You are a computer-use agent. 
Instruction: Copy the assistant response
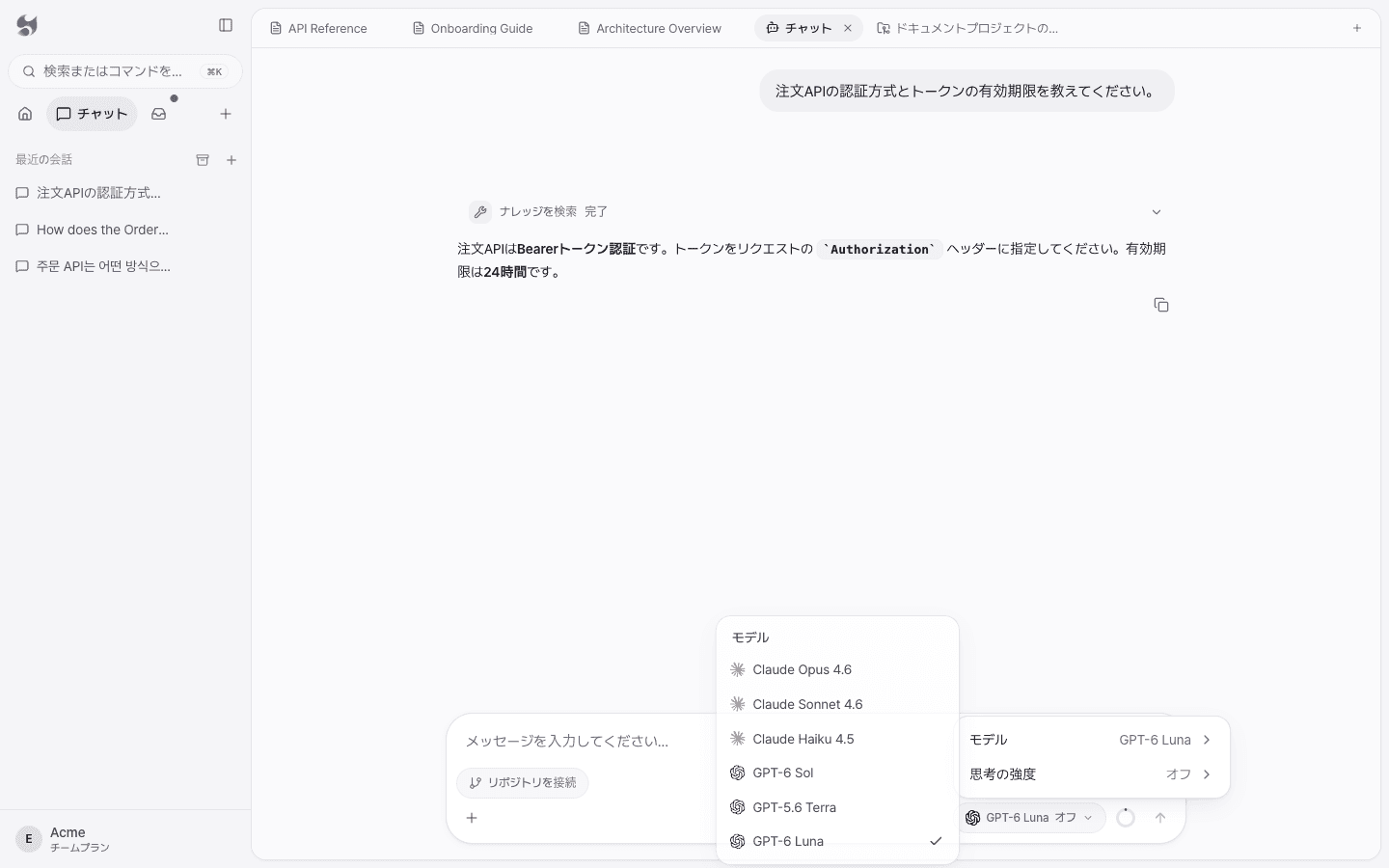1161,305
